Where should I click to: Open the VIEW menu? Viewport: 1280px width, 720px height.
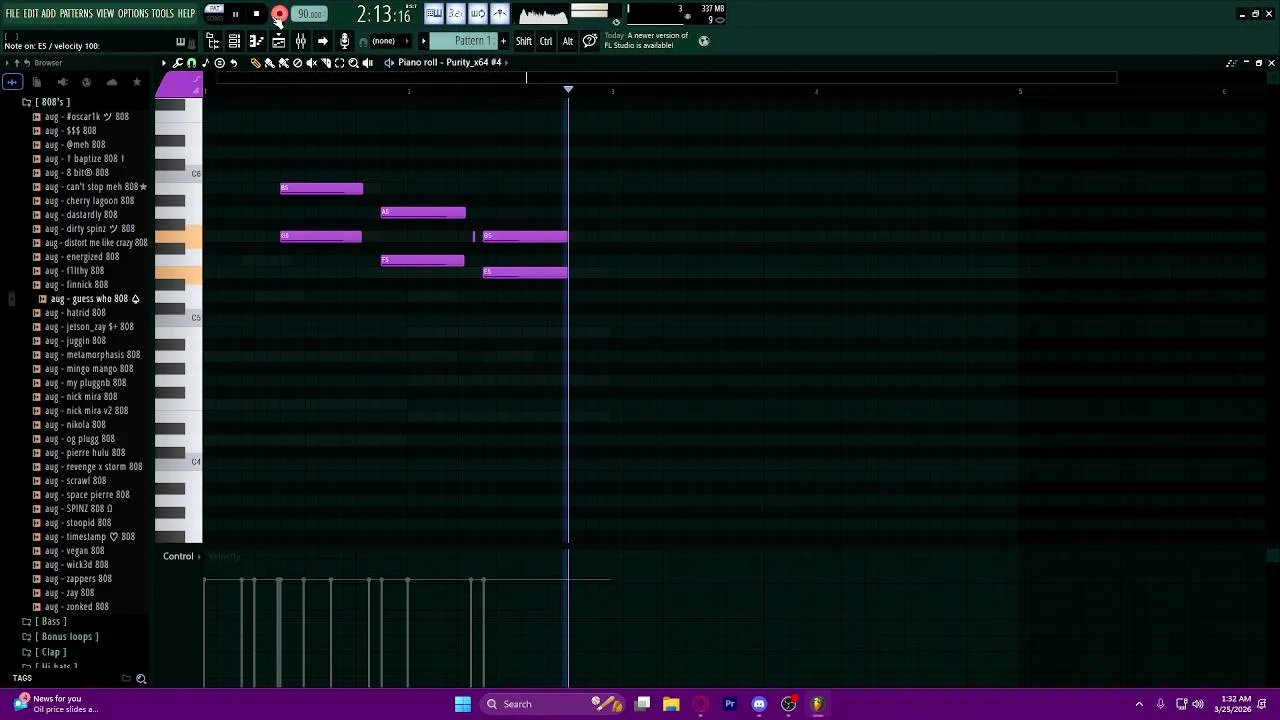(x=105, y=14)
